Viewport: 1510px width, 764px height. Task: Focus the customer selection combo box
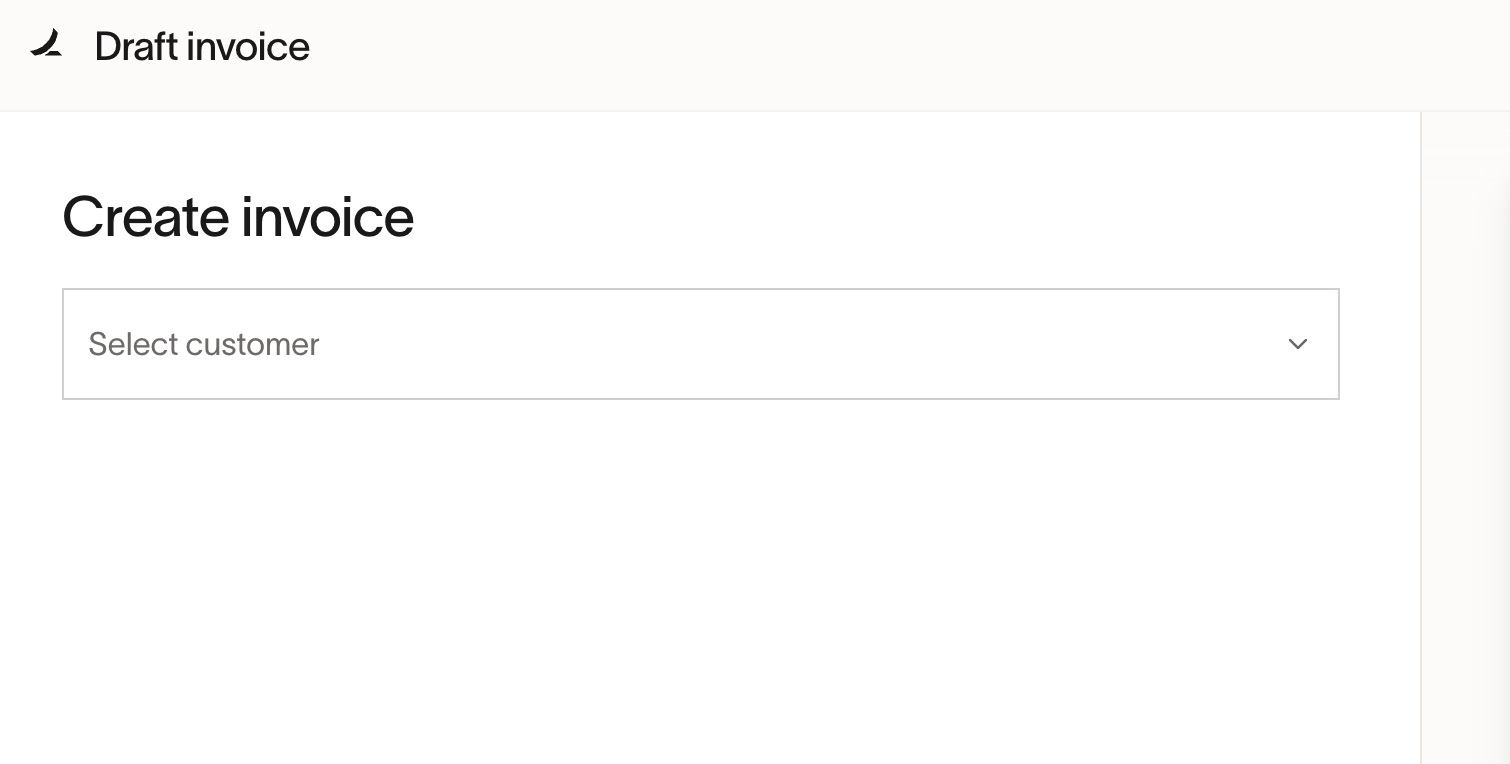[701, 344]
